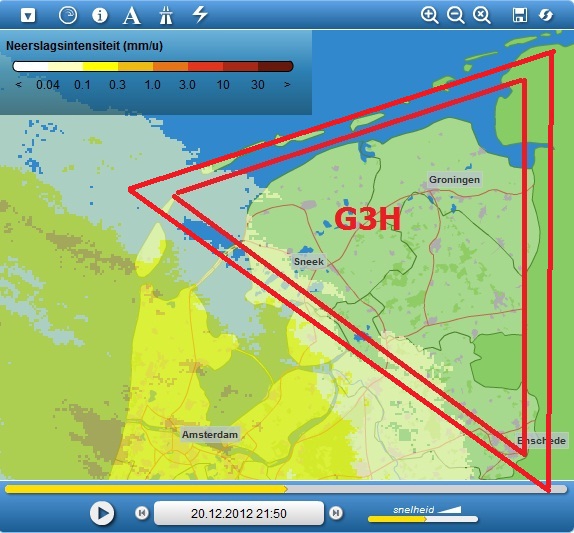Reset zoom with the X magnifier
This screenshot has height=533, width=574.
click(481, 15)
